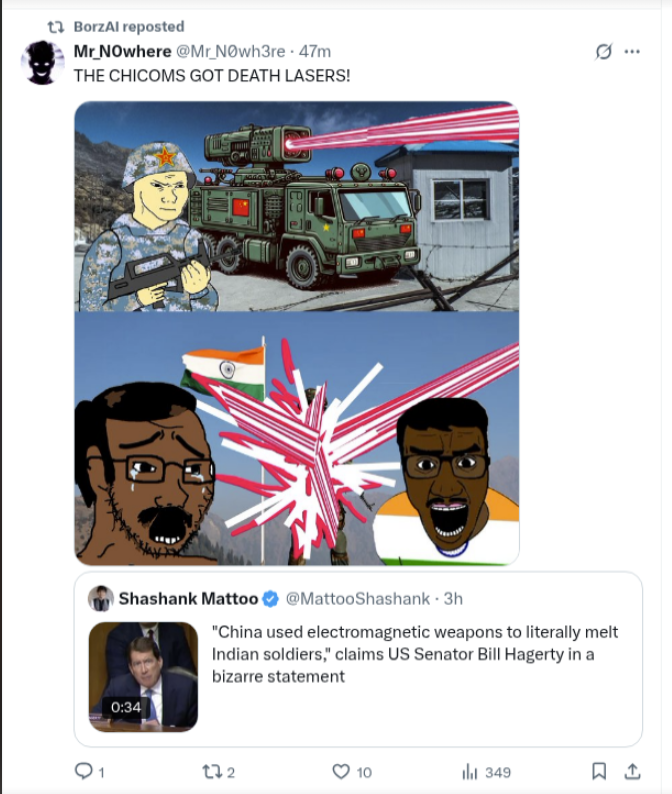Open the Chinese laser truck meme image
The height and width of the screenshot is (794, 672).
tap(297, 206)
